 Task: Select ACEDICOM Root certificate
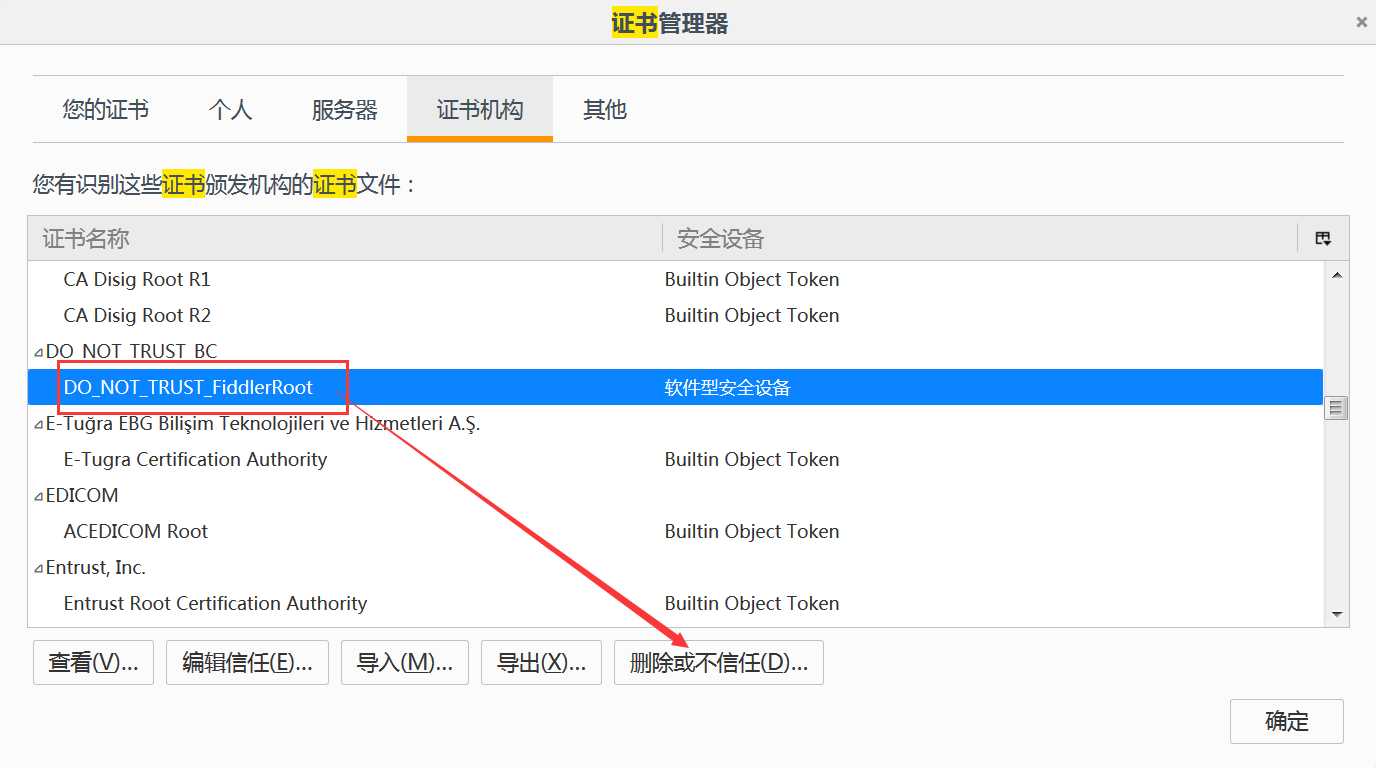(675, 531)
